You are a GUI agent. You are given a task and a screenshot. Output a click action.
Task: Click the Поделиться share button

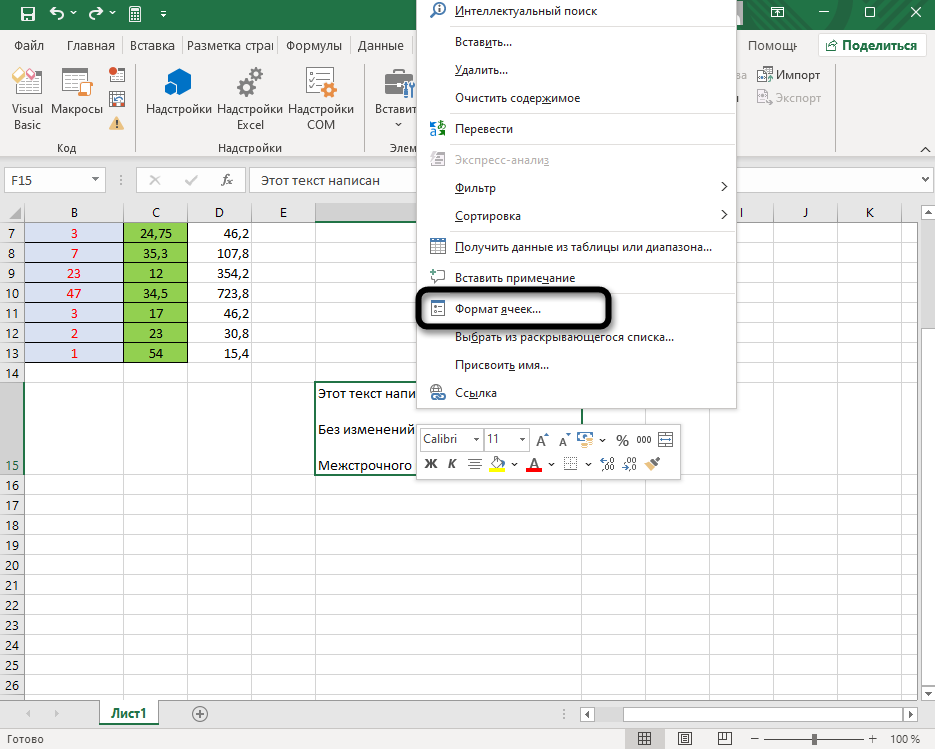click(x=870, y=45)
